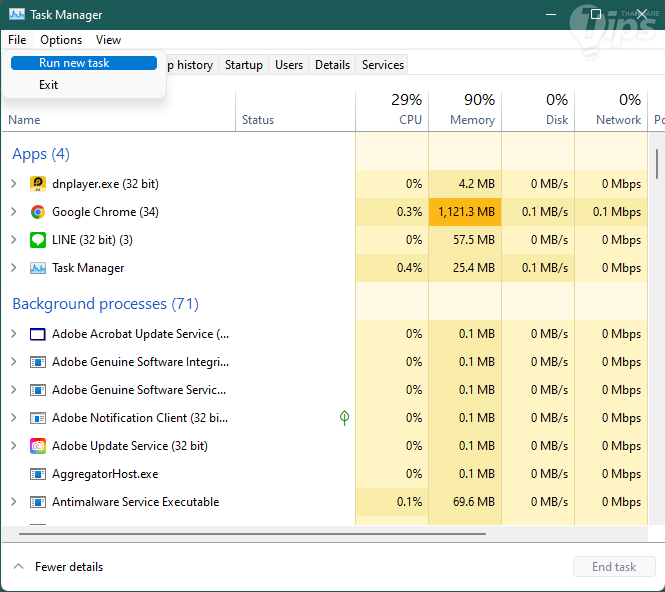This screenshot has height=592, width=665.
Task: Sort processes by Network column
Action: pyautogui.click(x=611, y=110)
